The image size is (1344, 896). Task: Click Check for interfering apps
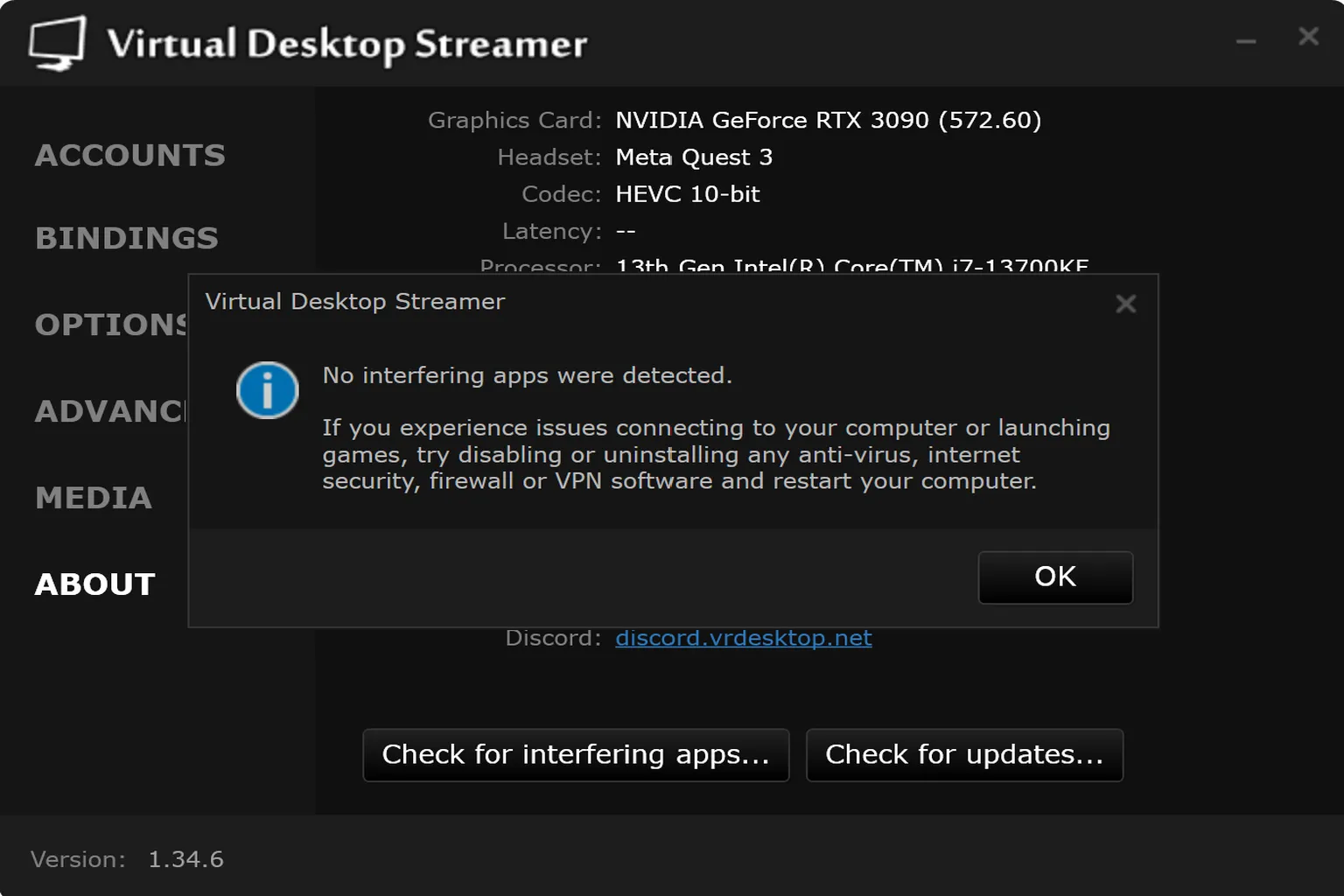[x=575, y=754]
